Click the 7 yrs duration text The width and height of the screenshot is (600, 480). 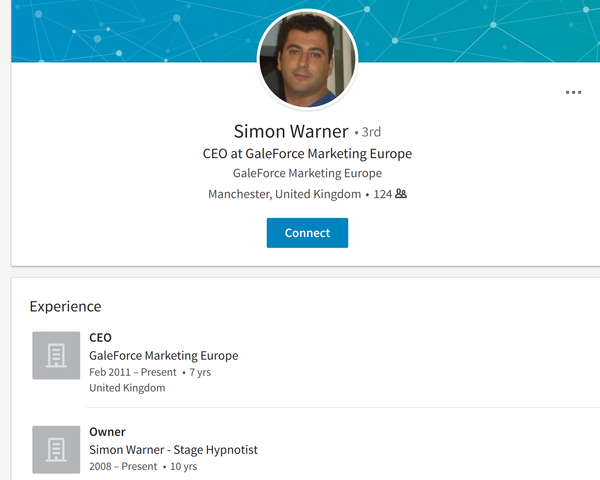[x=200, y=372]
